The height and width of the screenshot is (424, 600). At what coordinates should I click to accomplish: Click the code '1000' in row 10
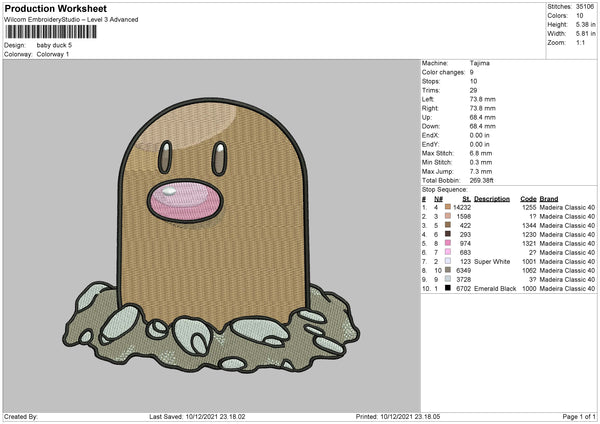[529, 289]
